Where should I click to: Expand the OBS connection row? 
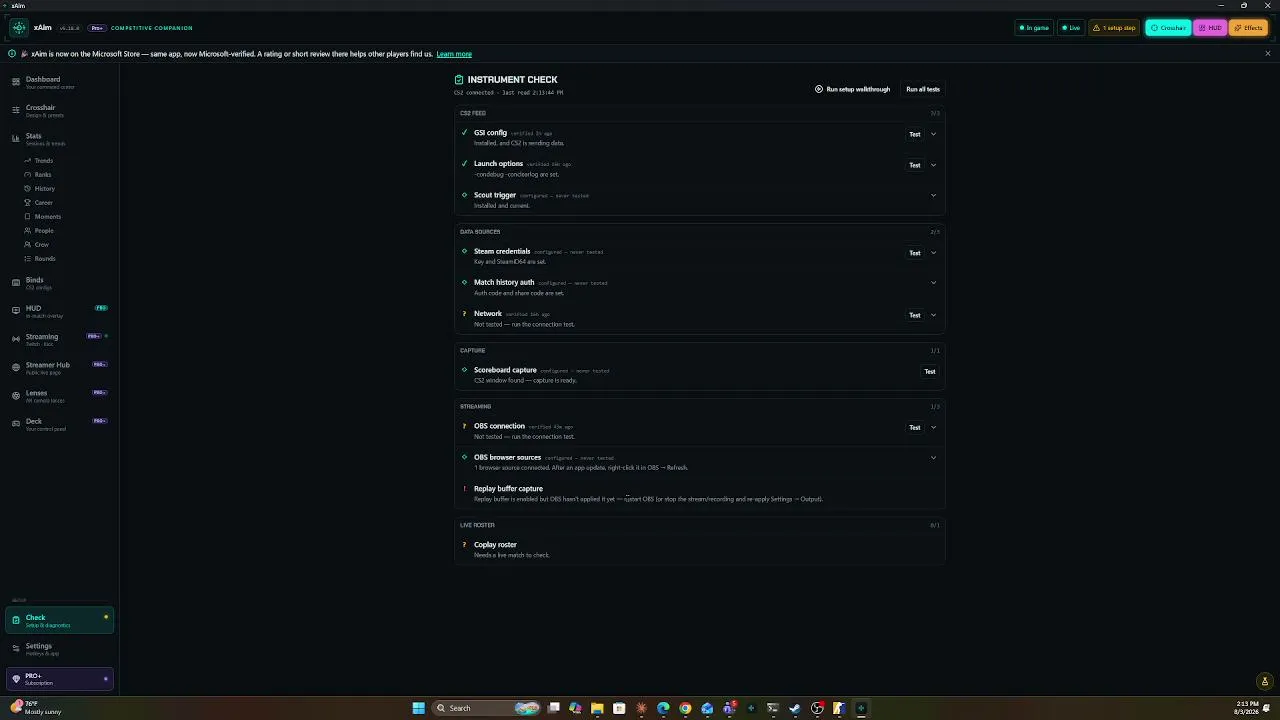point(933,428)
